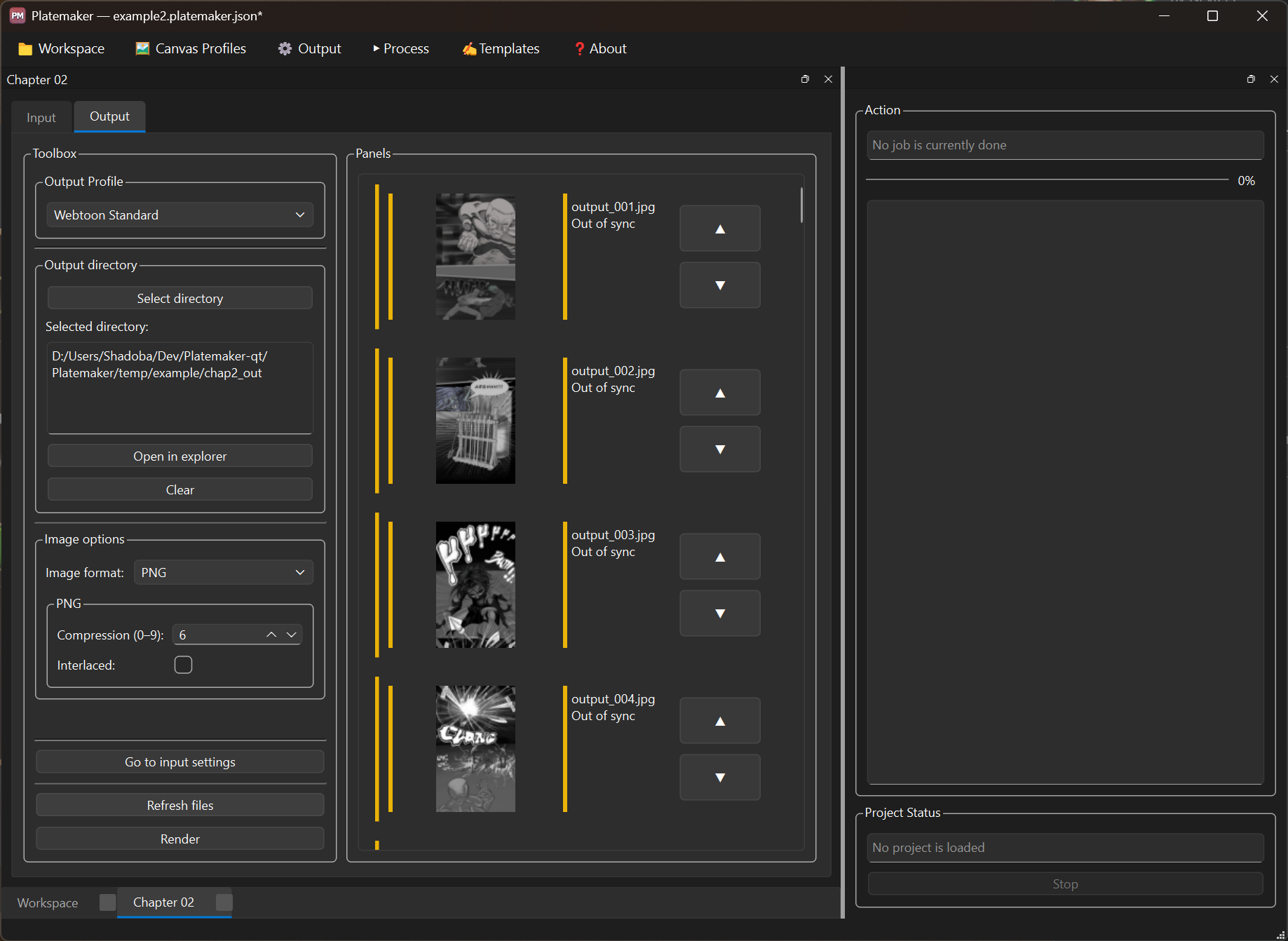1288x941 pixels.
Task: Click the selected directory path text box
Action: point(180,388)
